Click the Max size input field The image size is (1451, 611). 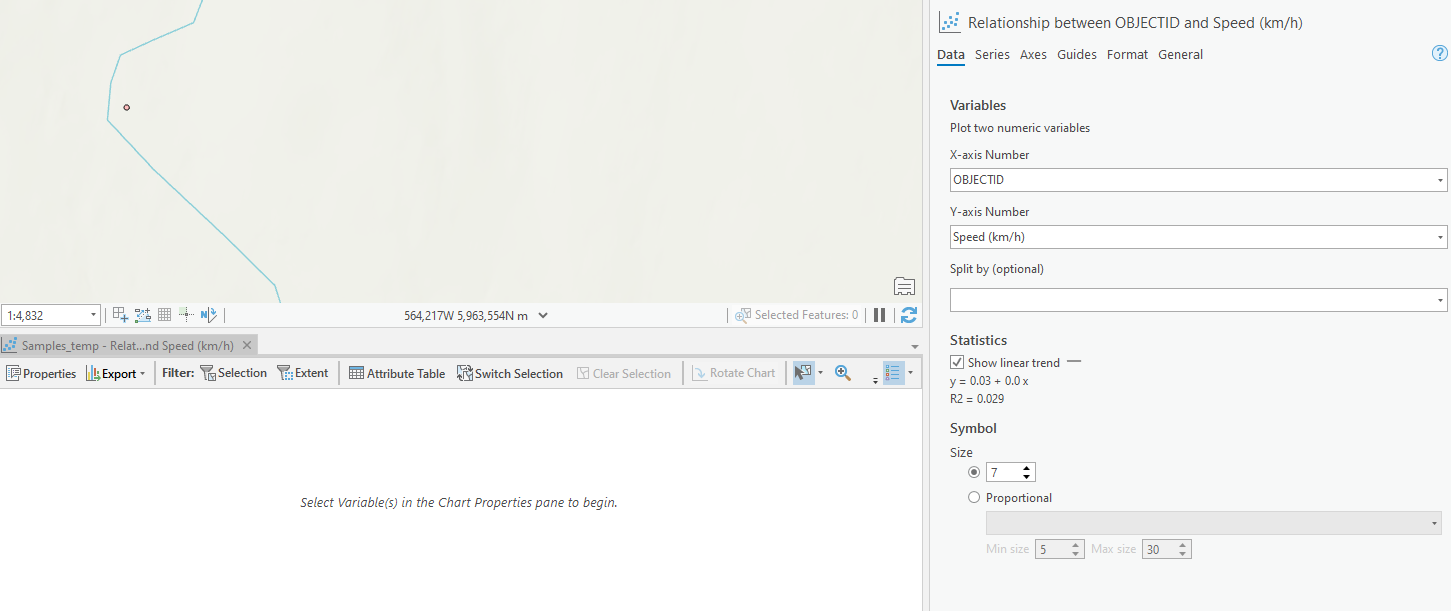point(1160,548)
